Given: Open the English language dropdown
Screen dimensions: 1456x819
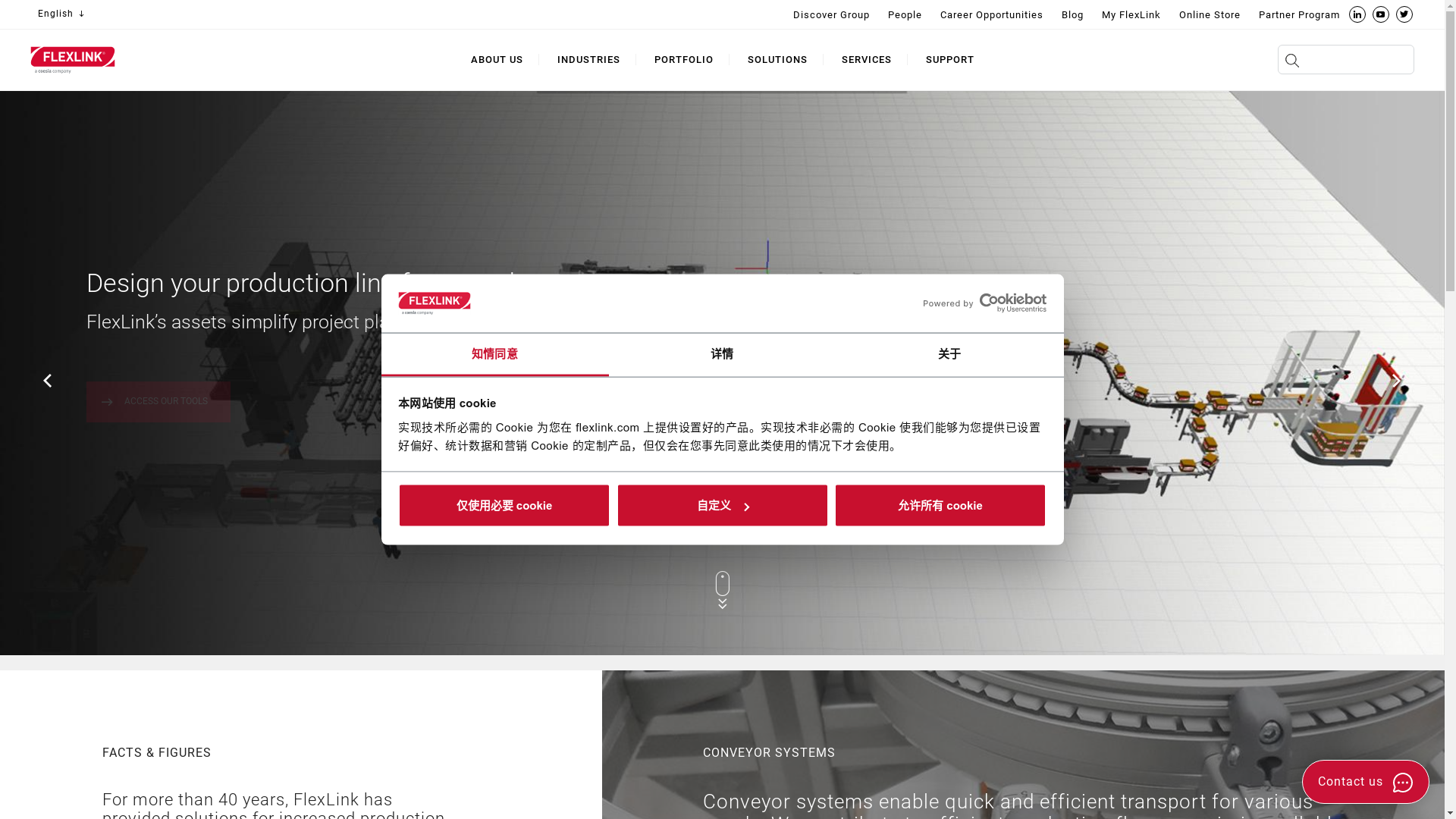Looking at the screenshot, I should point(61,14).
